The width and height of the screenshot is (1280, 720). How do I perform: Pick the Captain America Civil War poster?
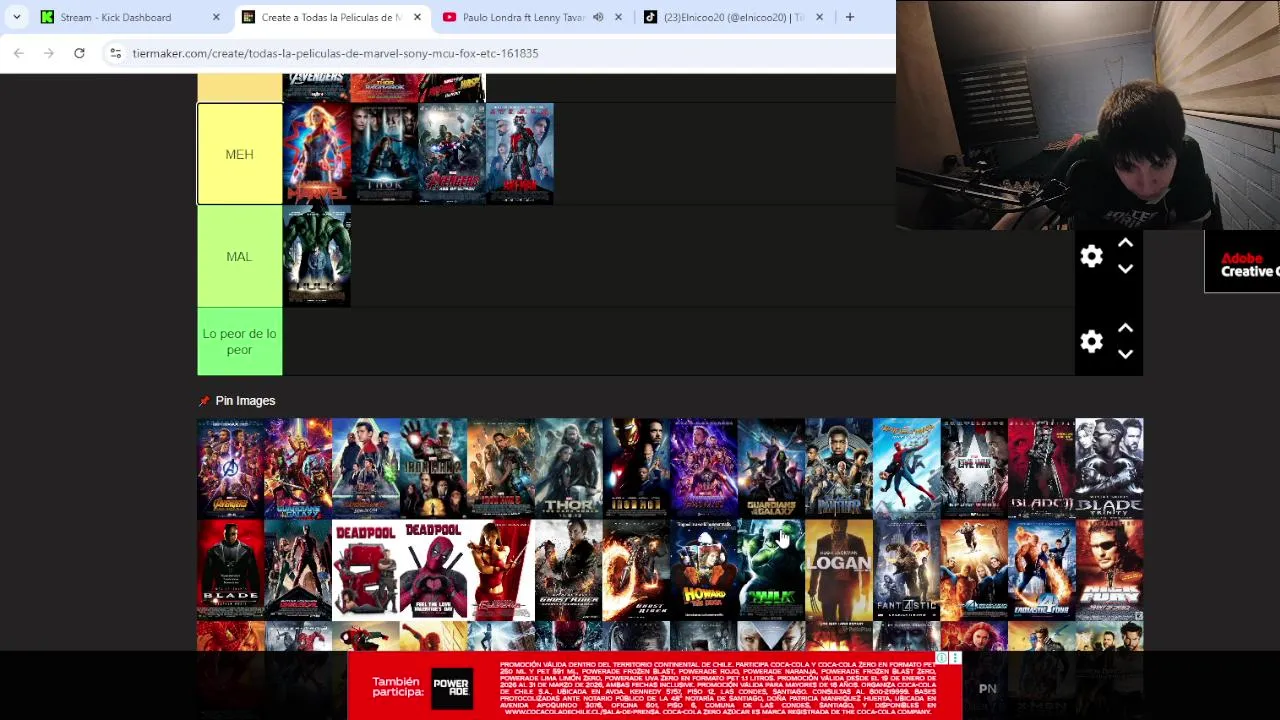974,467
